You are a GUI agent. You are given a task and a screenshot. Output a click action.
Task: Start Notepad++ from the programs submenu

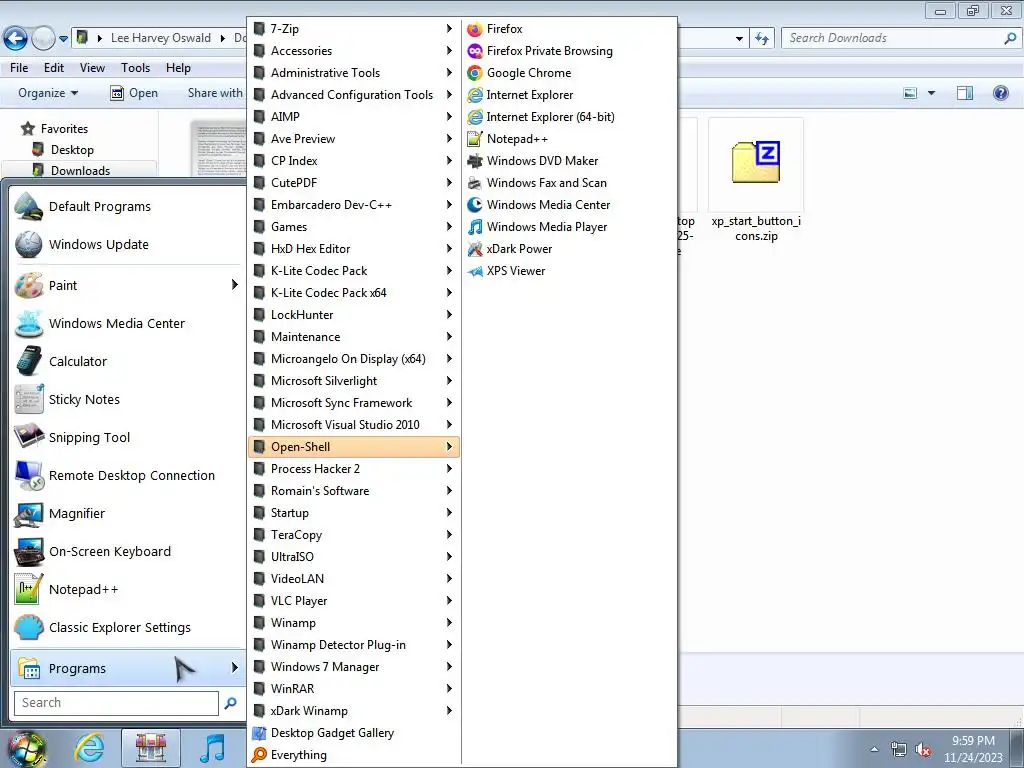(507, 139)
